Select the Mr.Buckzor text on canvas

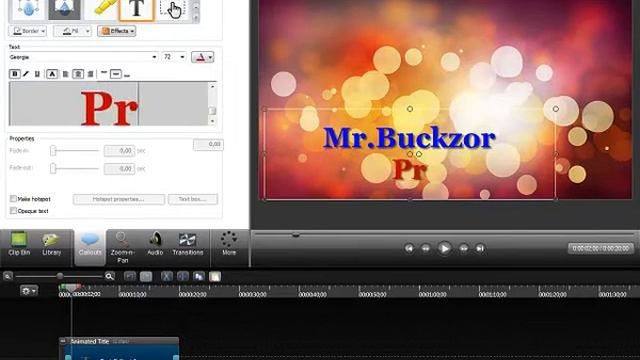tap(409, 138)
